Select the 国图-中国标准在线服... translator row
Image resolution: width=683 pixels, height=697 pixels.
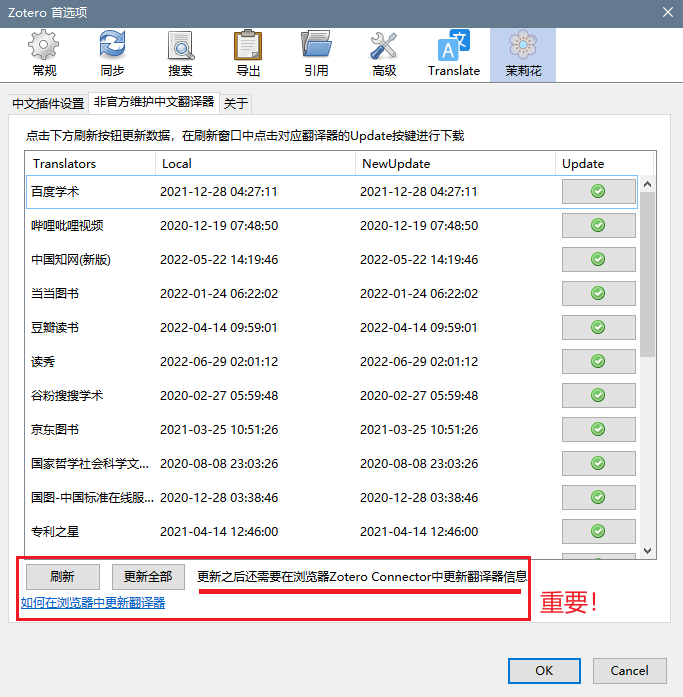pos(332,497)
